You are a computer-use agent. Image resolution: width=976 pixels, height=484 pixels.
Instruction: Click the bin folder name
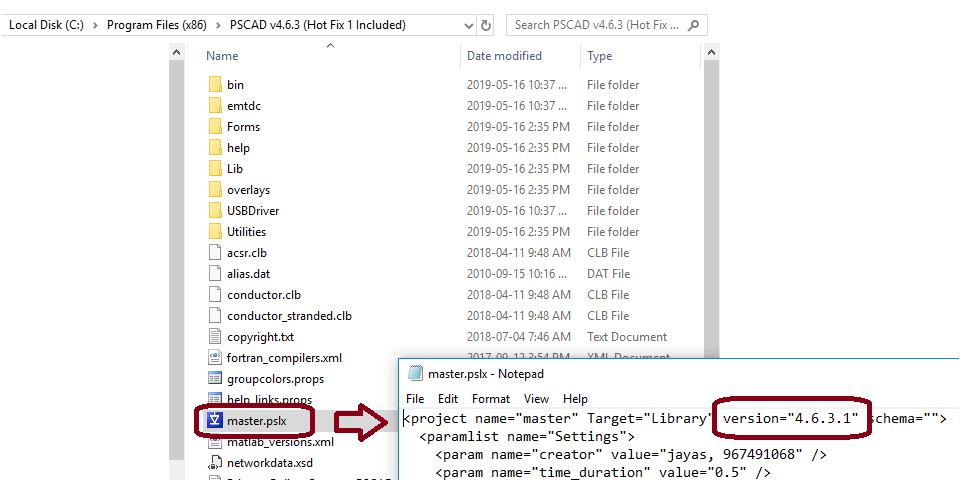(x=235, y=85)
